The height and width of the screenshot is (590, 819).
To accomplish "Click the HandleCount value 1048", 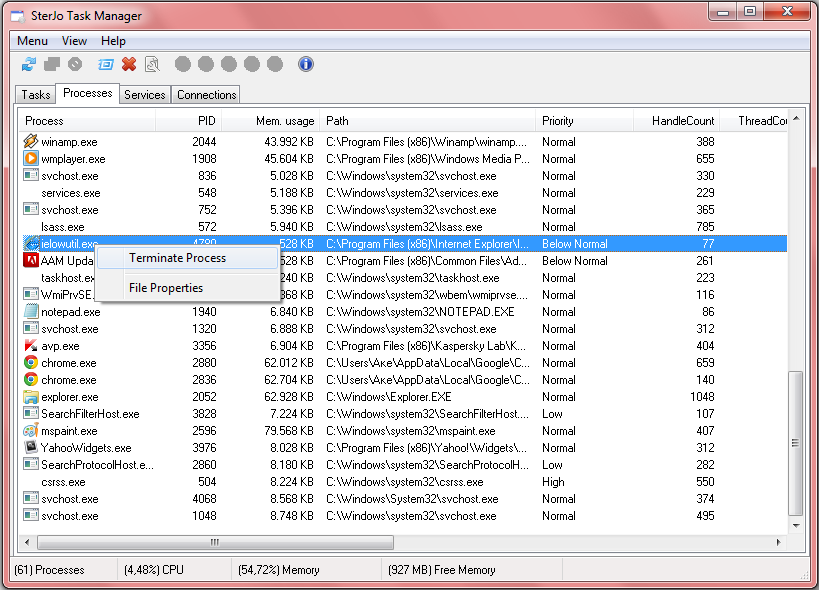I will pyautogui.click(x=701, y=397).
